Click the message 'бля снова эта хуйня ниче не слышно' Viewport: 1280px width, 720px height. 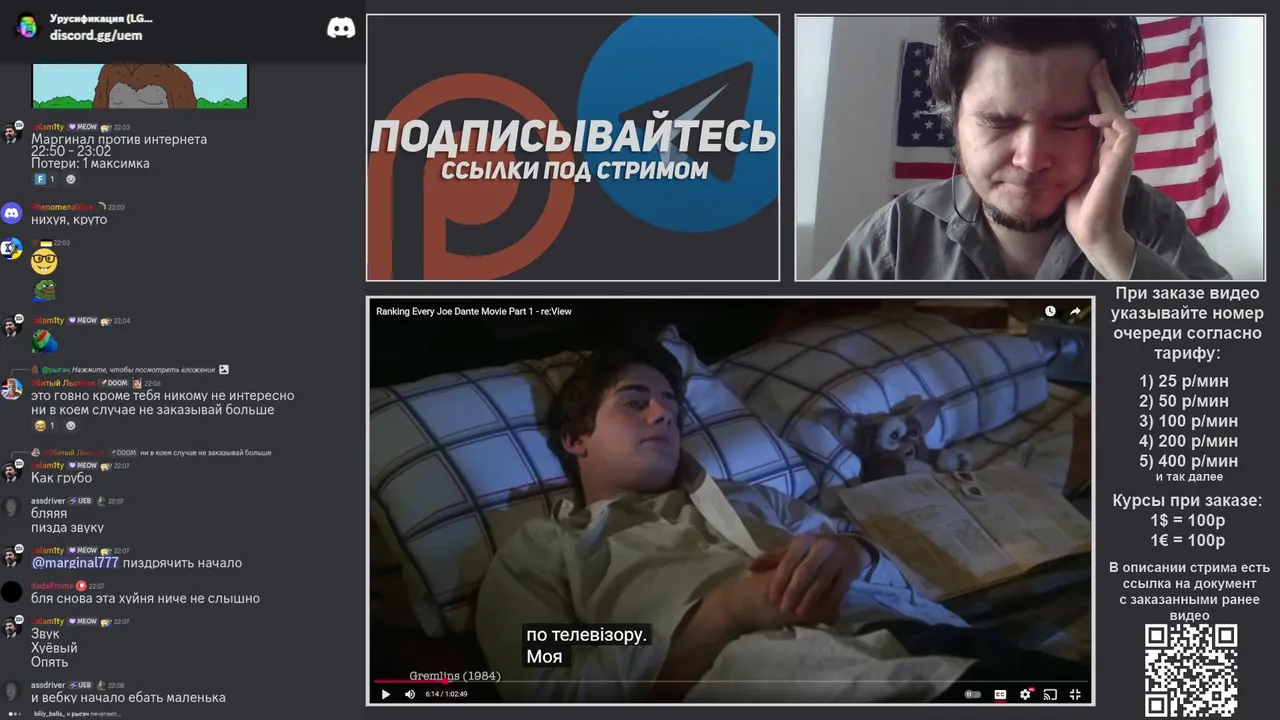[x=145, y=599]
